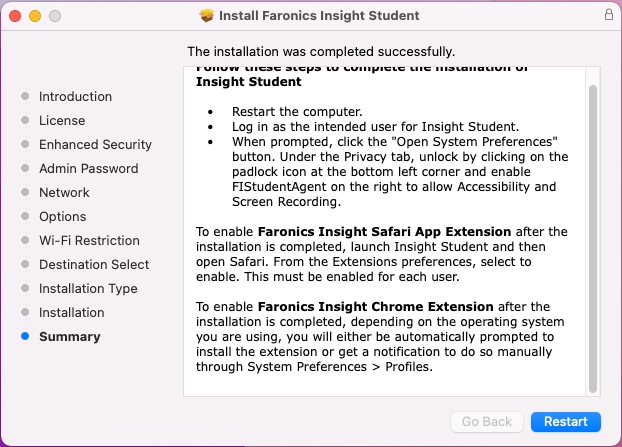Click the greyed-out Go Back button
Viewport: 622px width, 447px height.
[487, 422]
